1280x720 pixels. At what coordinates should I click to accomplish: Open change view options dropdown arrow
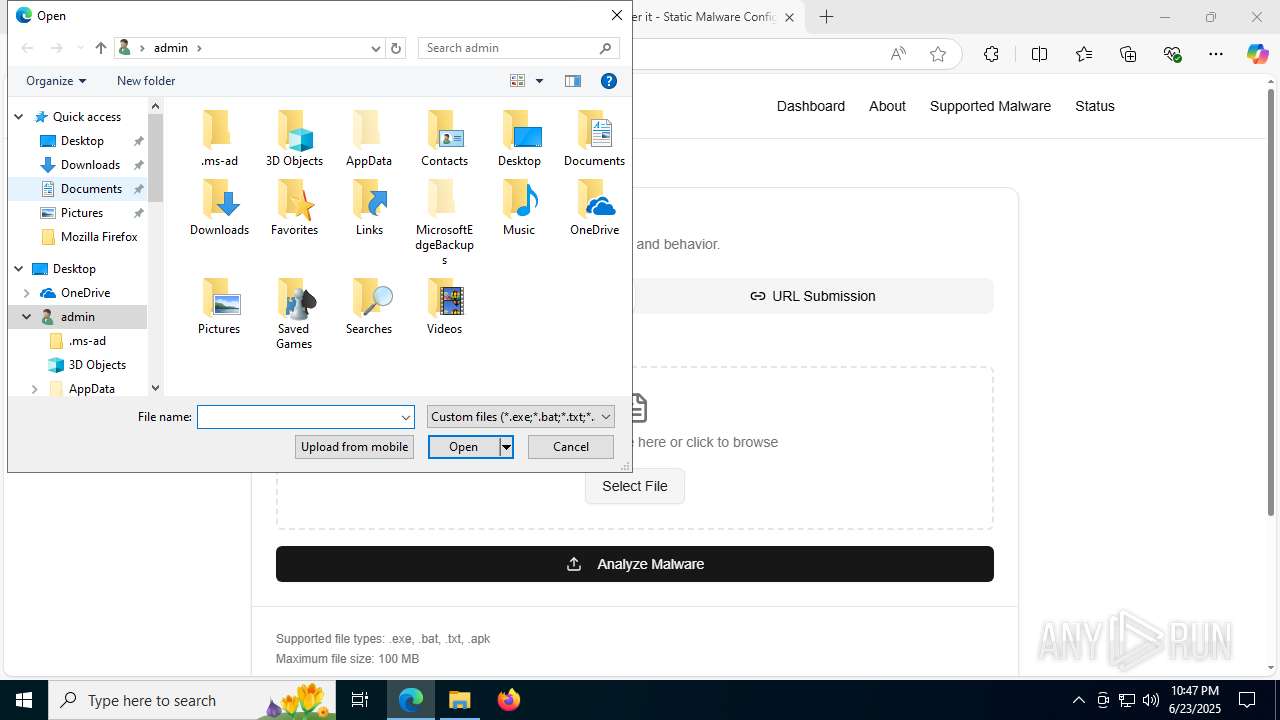[539, 81]
